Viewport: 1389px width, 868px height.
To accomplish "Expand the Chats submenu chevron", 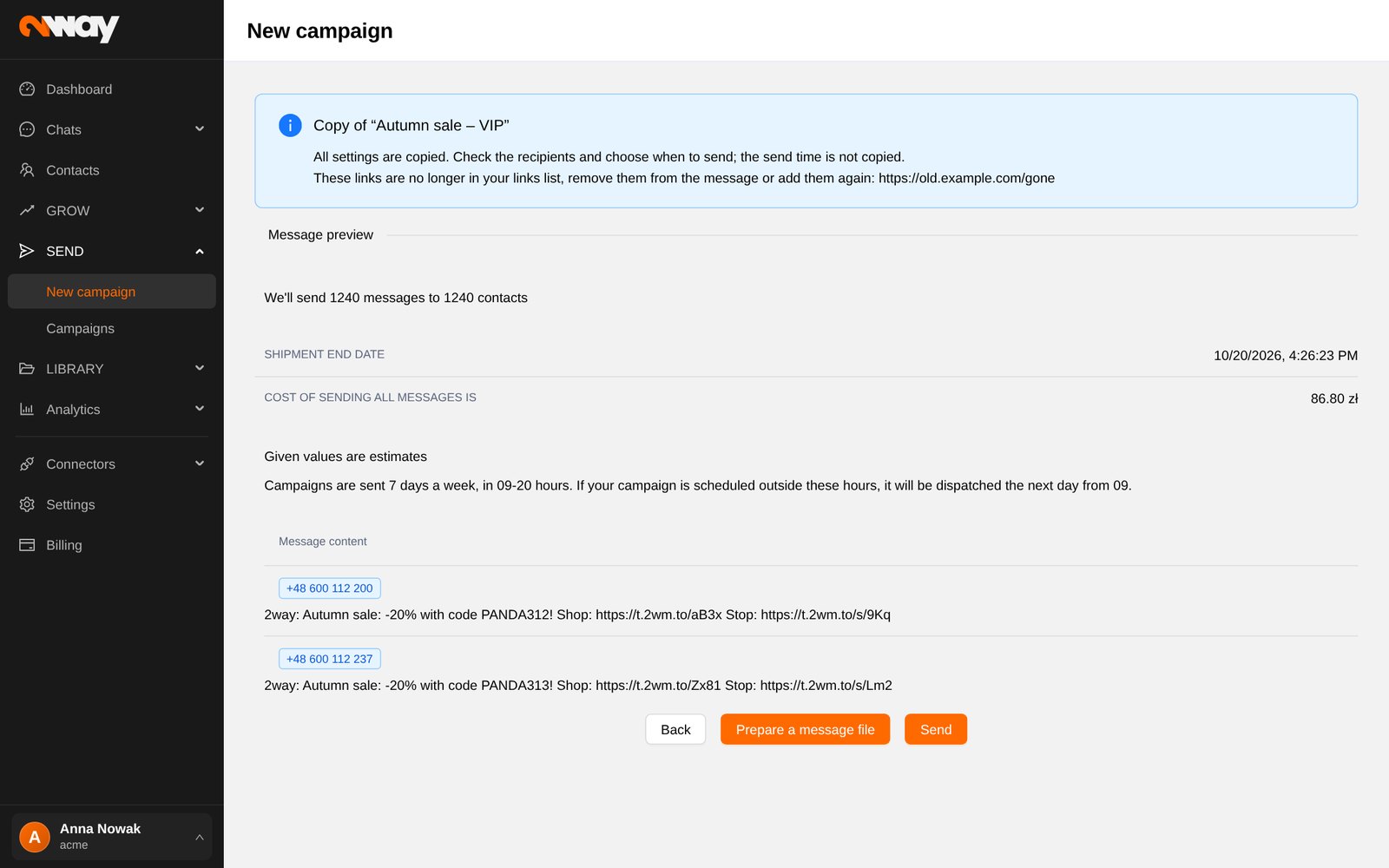I will (x=200, y=129).
